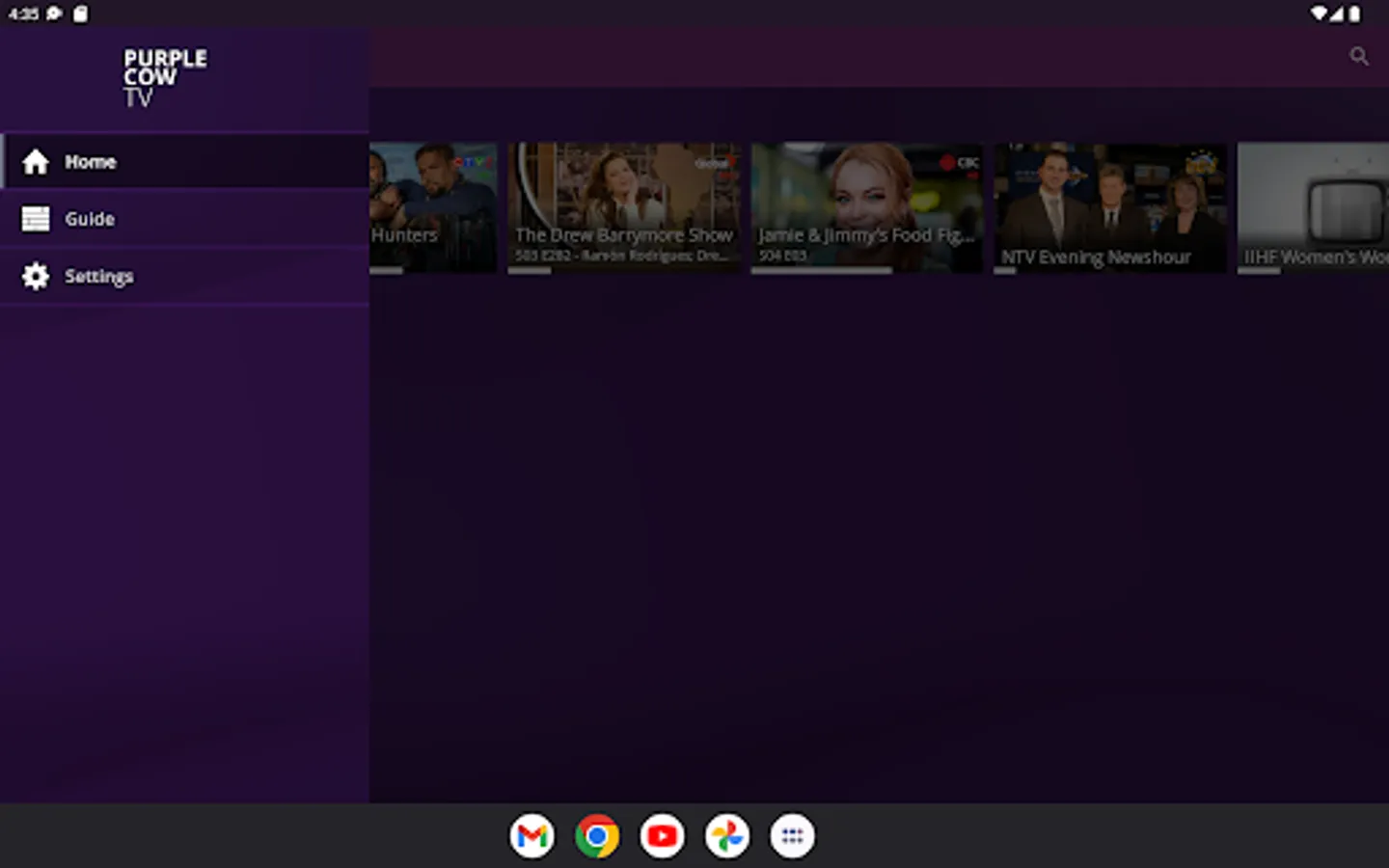1389x868 pixels.
Task: Click the chat notification icon in status bar
Action: pos(54,14)
